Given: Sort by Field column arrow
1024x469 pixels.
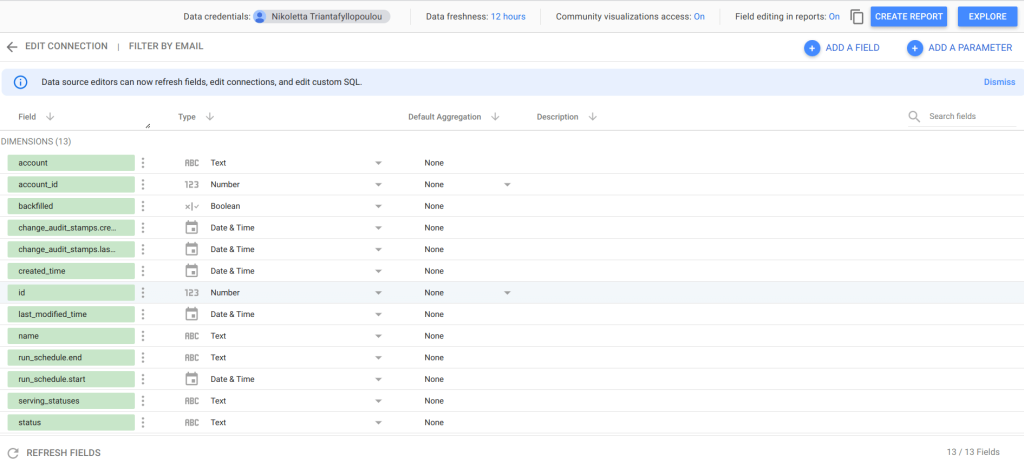Looking at the screenshot, I should click(x=50, y=117).
